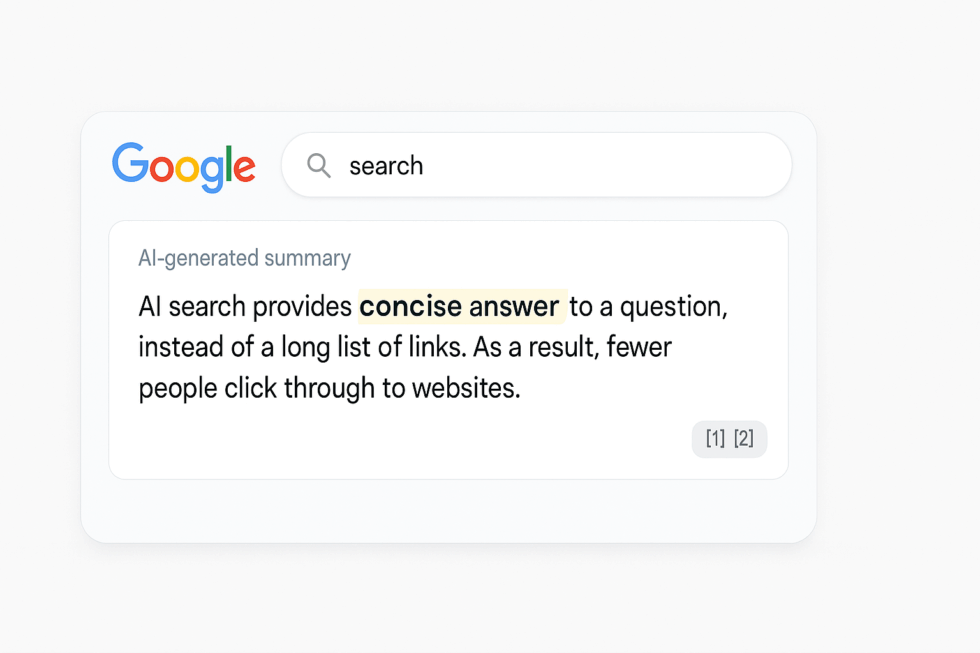Viewport: 980px width, 653px height.
Task: Open citation [2] in the summary
Action: tap(744, 439)
